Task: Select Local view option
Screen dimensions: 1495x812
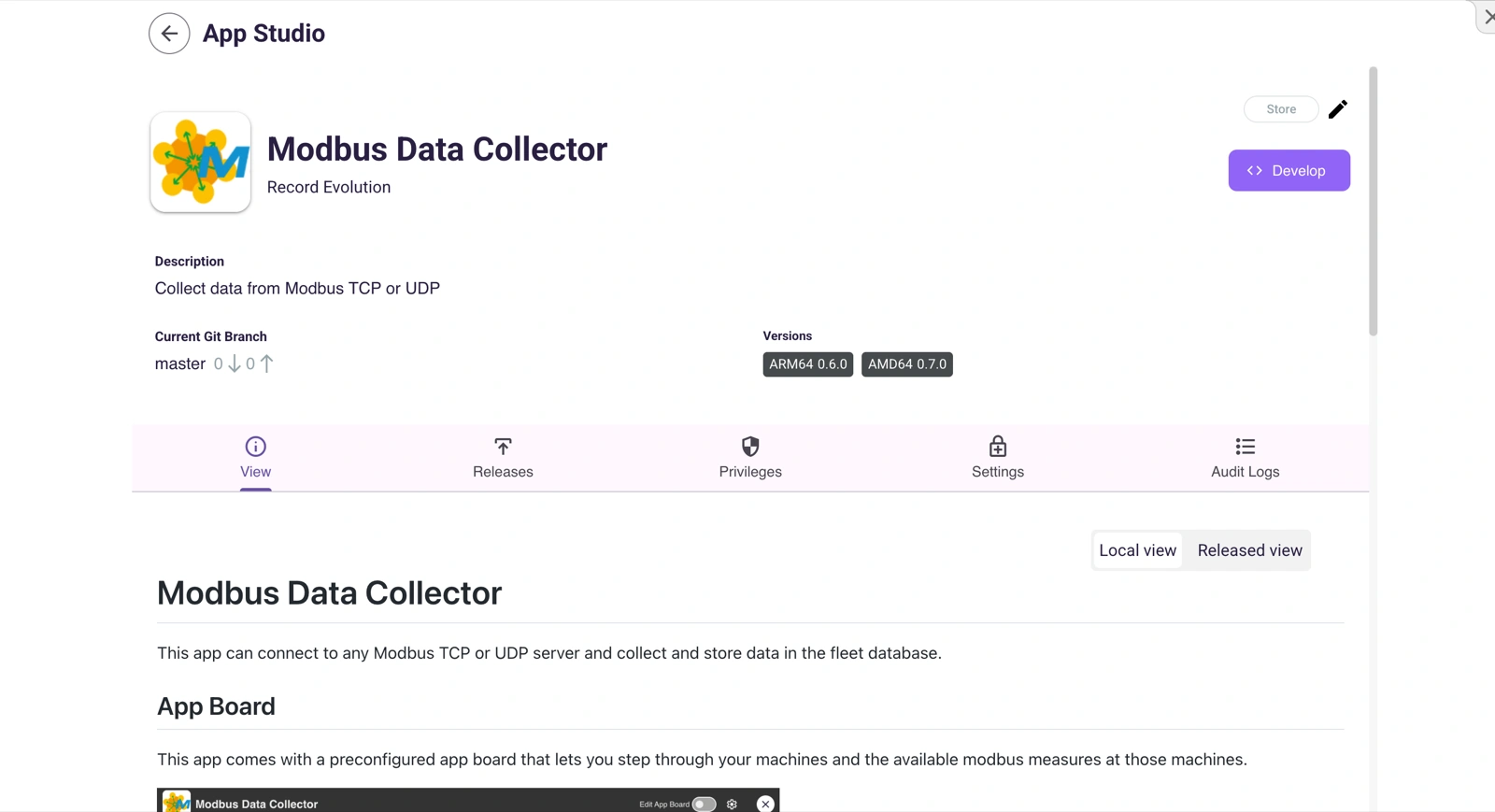Action: click(1137, 550)
